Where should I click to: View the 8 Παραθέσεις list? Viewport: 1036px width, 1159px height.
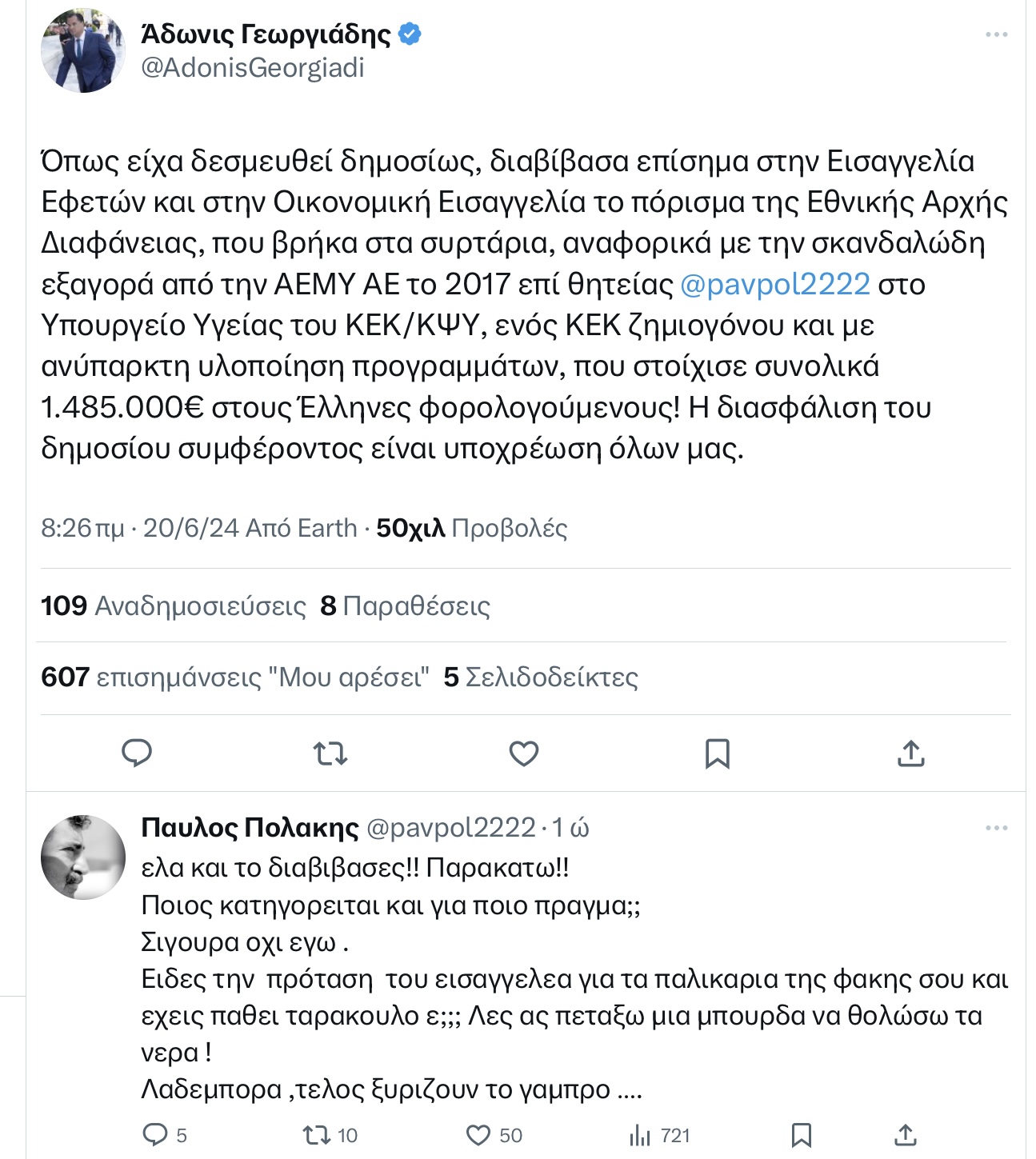(x=405, y=606)
